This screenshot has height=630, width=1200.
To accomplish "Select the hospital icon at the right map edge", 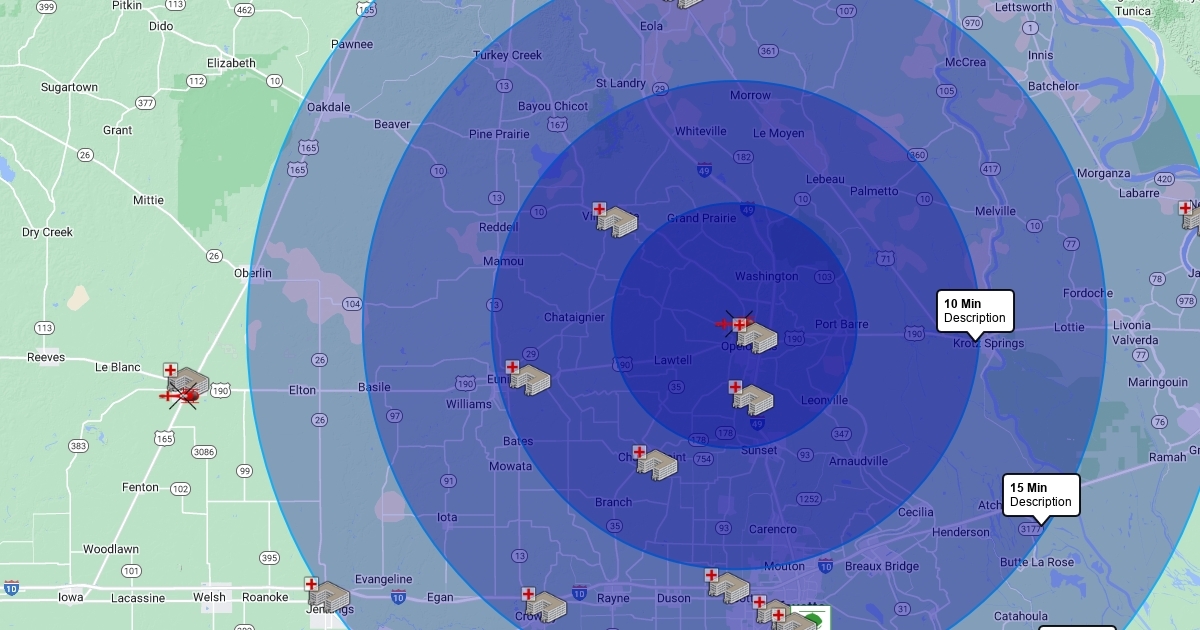I will 1190,217.
